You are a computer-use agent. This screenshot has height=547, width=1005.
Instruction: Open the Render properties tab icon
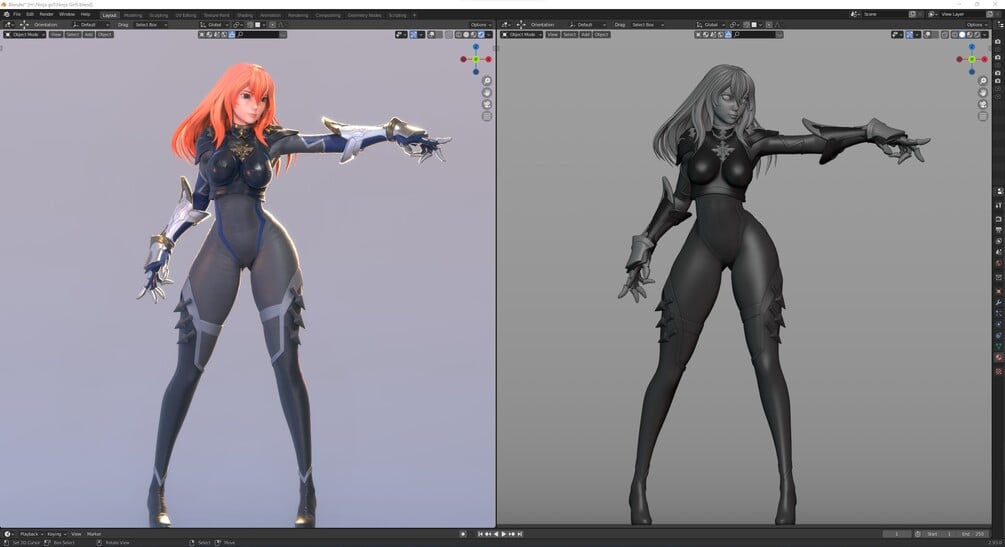[999, 219]
